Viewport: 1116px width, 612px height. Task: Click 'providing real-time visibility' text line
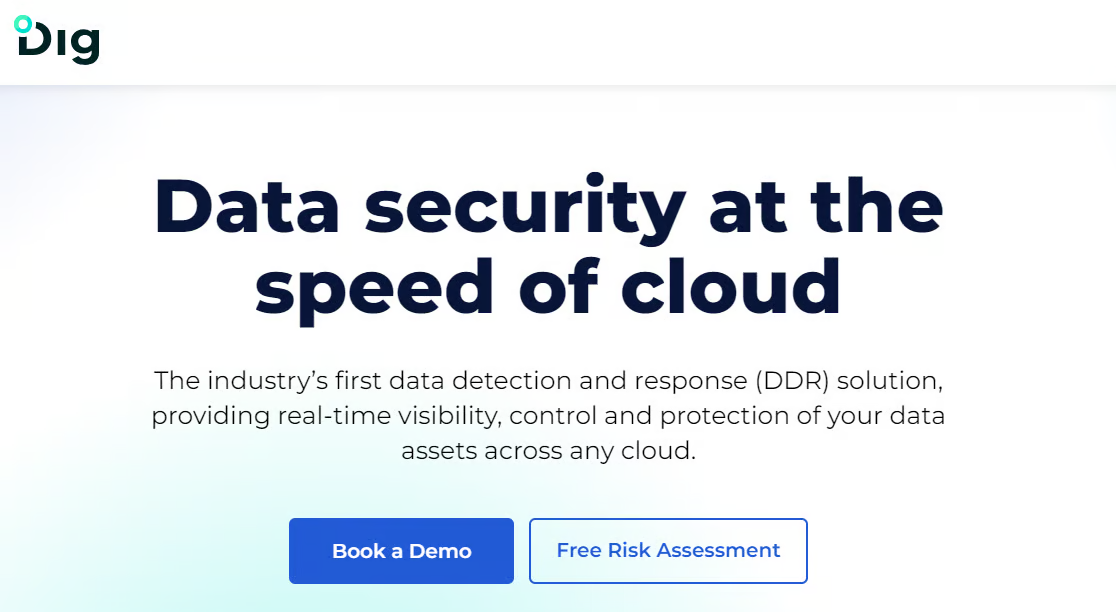[x=326, y=416]
